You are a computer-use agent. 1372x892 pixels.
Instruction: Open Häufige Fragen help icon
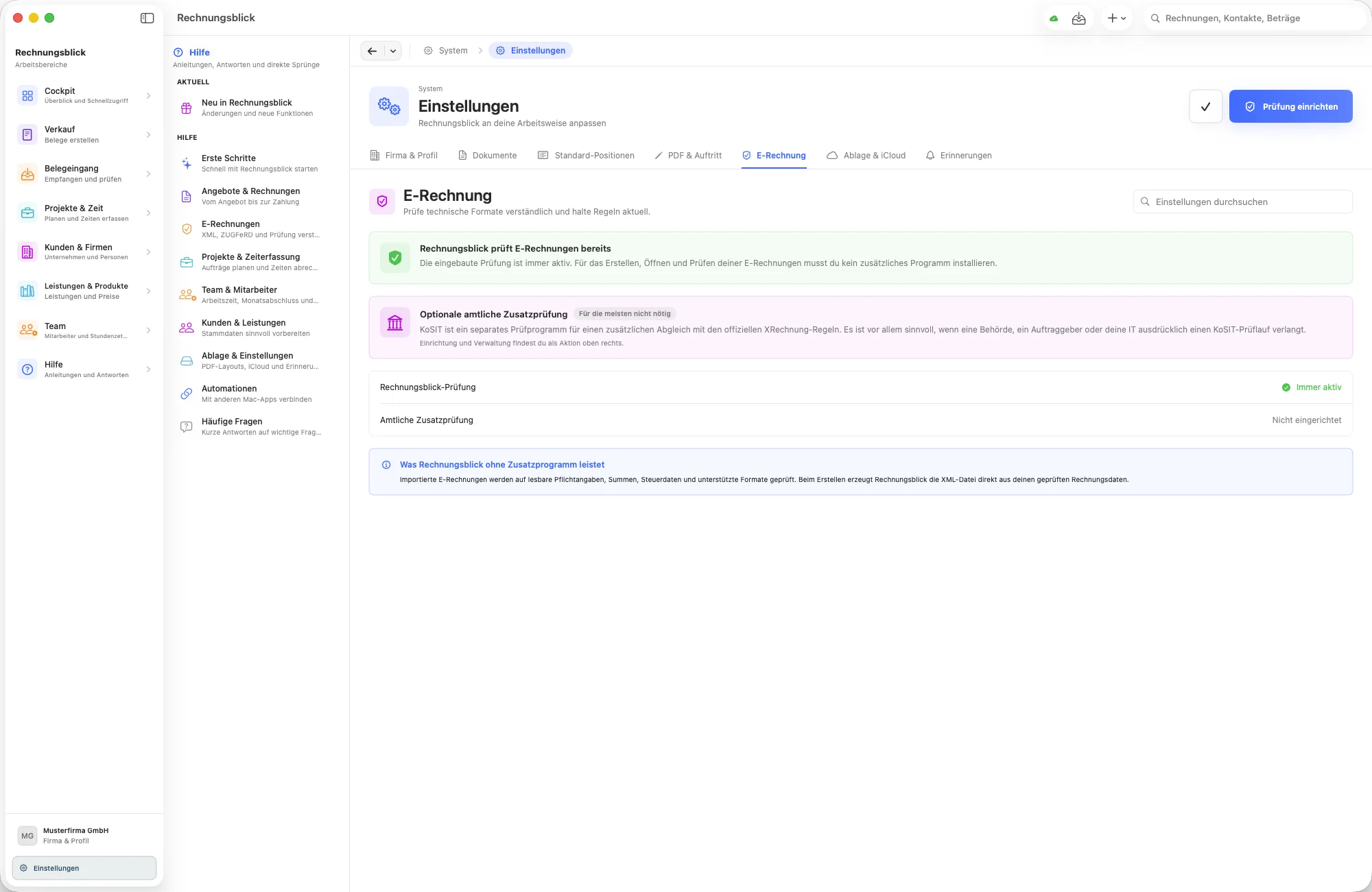point(187,426)
